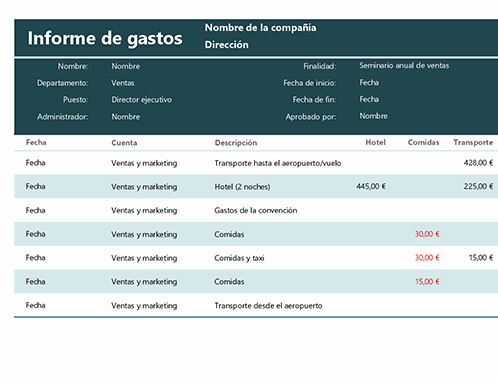
Task: Click the 'Transporte' column header
Action: (x=473, y=142)
